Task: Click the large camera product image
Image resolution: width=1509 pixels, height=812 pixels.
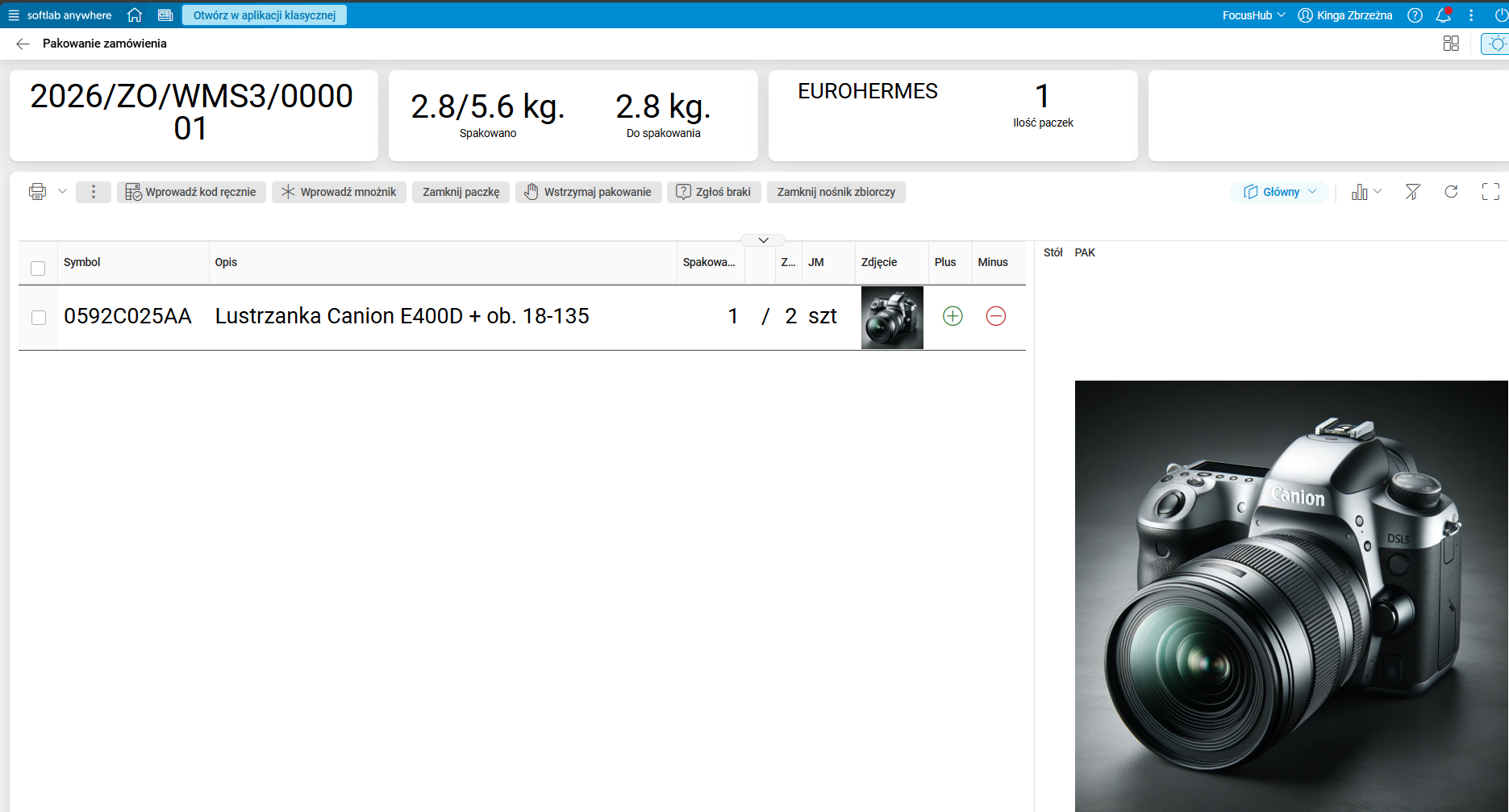Action: [1291, 596]
